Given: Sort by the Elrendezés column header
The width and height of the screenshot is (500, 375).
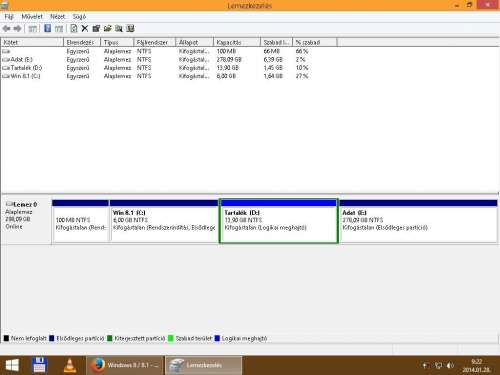Looking at the screenshot, I should click(82, 42).
